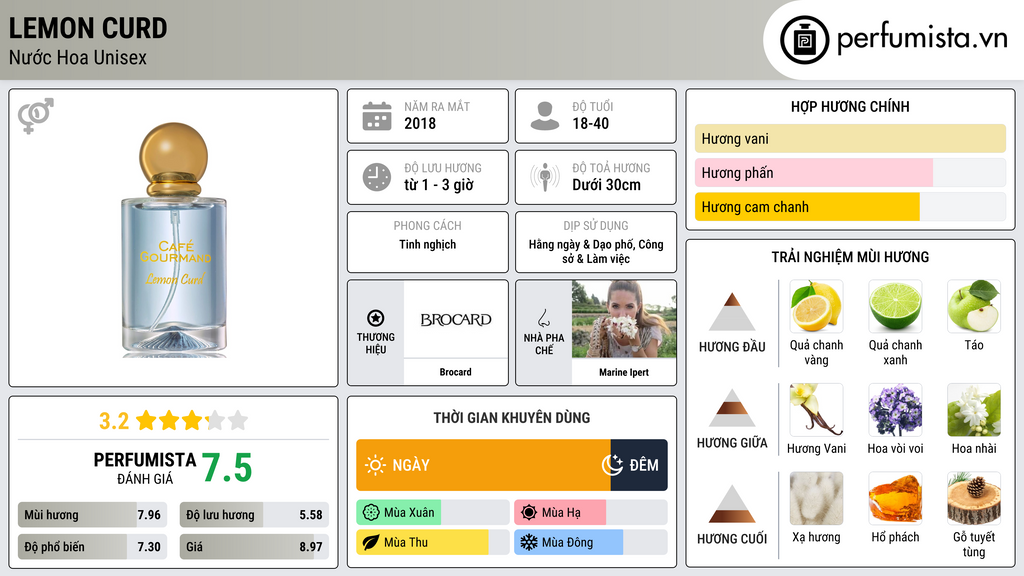
Task: Click the Giá 8.97 score bar
Action: (x=254, y=547)
